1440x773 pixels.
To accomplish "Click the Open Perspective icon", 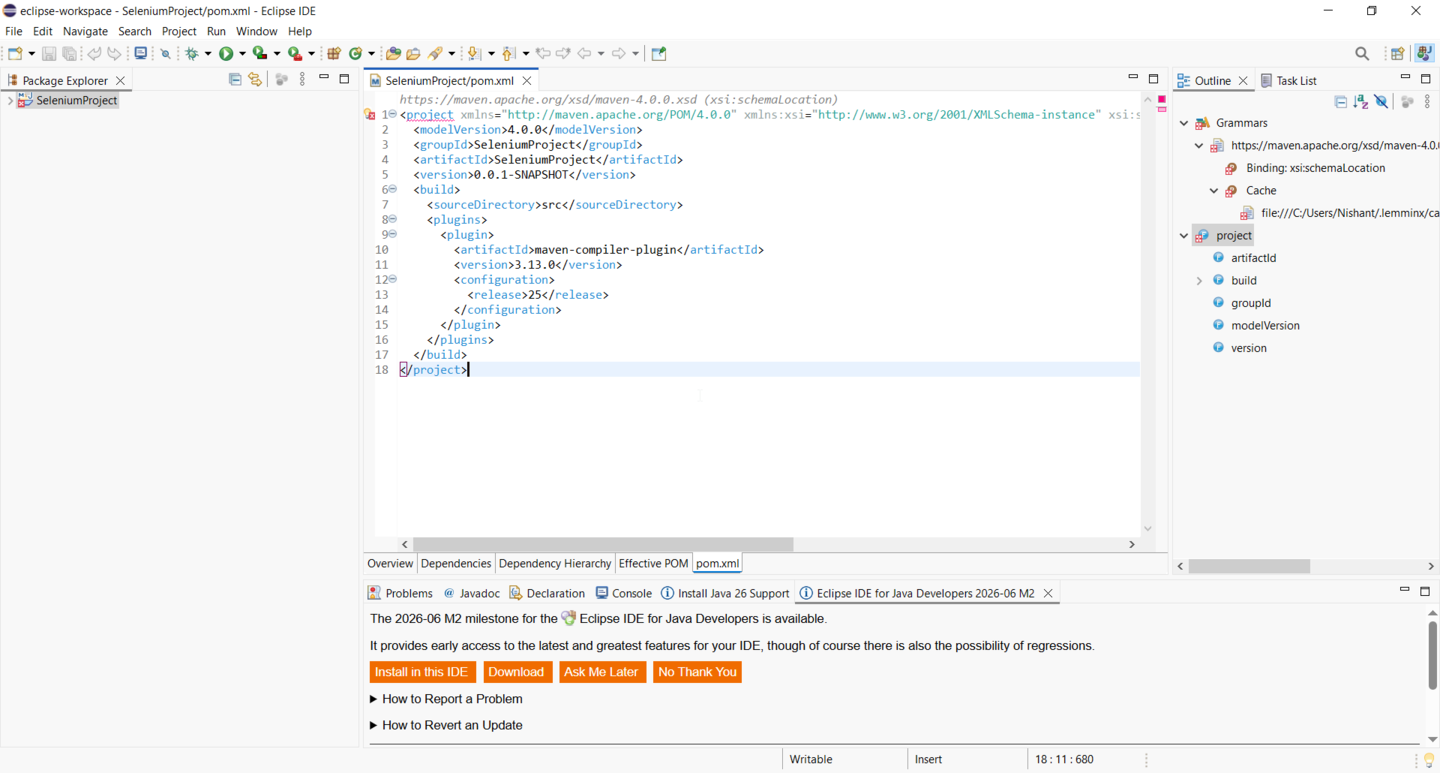I will point(1398,54).
